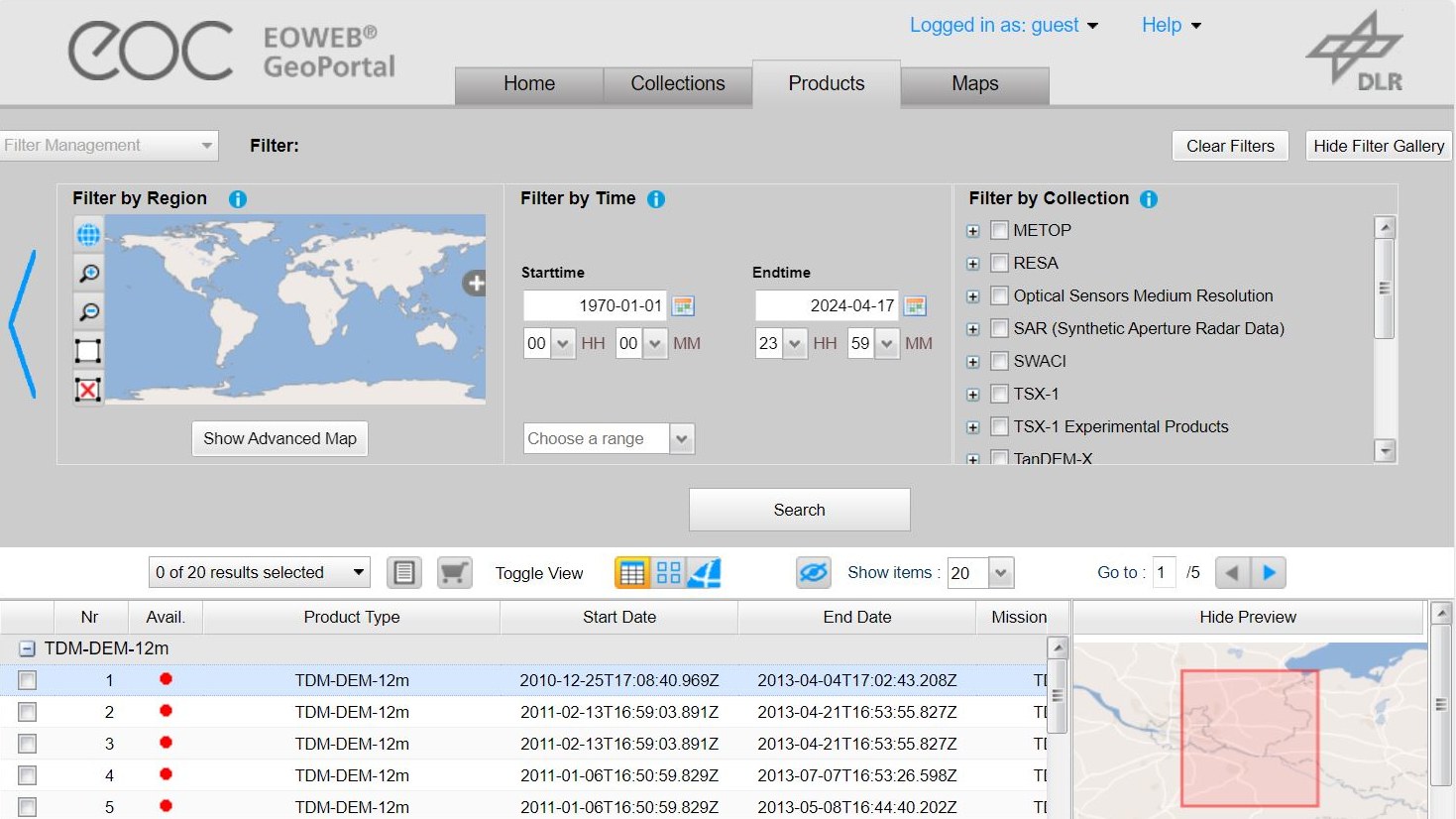Enable the SWACI collection filter

[999, 361]
